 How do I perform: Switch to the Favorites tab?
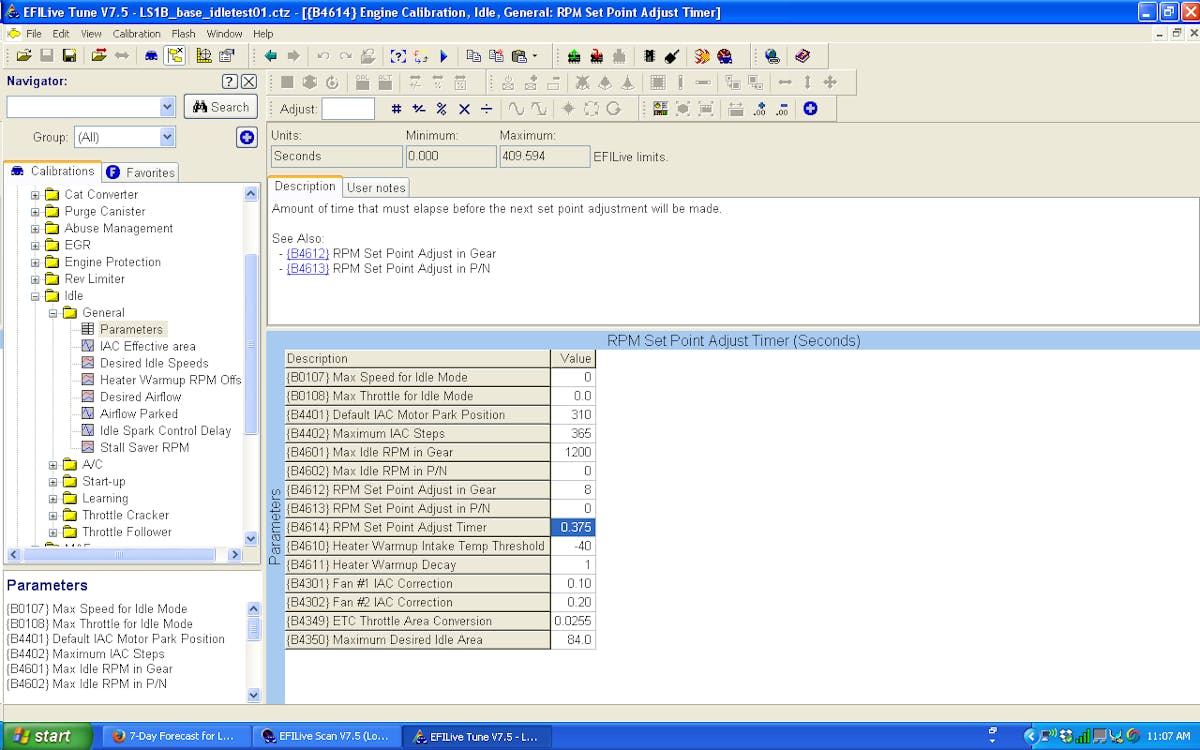coord(141,172)
